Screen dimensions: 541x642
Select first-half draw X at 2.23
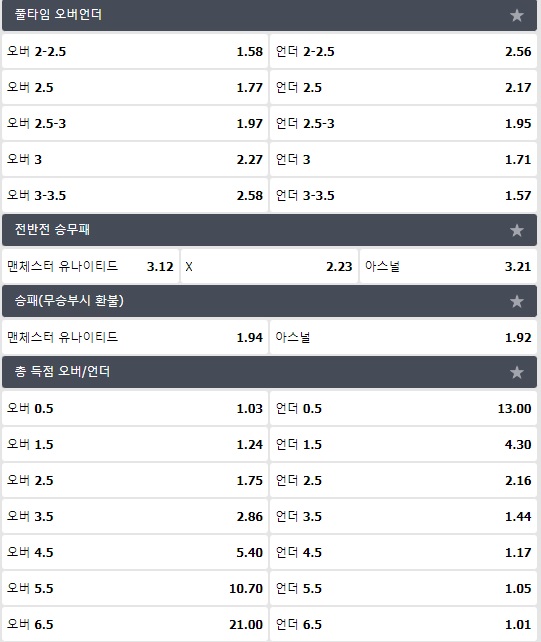click(269, 266)
